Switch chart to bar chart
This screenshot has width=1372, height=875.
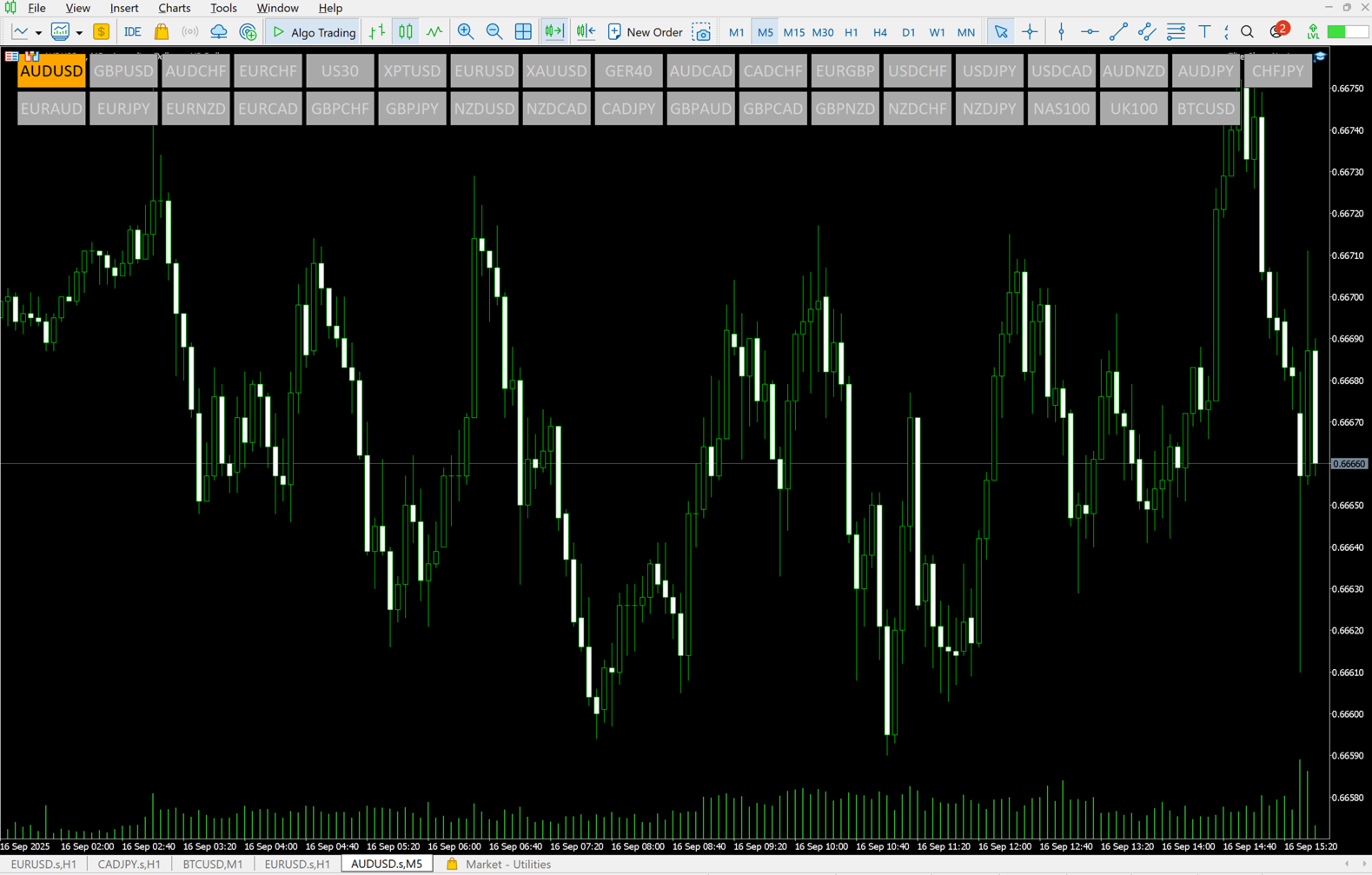(x=377, y=32)
